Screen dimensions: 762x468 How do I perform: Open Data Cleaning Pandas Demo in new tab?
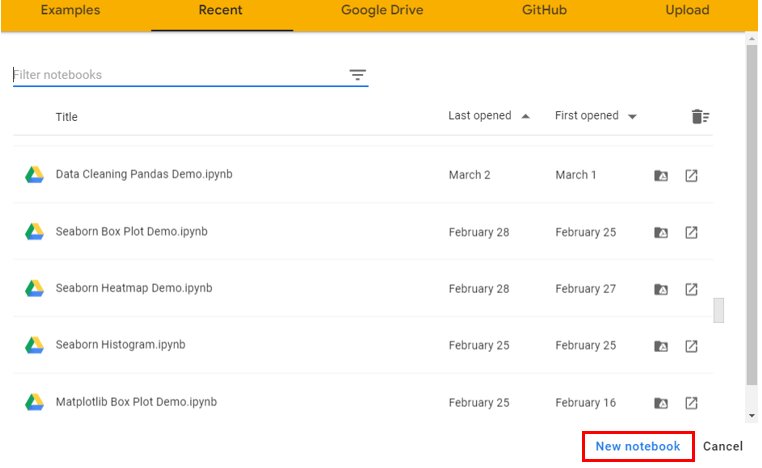point(691,176)
